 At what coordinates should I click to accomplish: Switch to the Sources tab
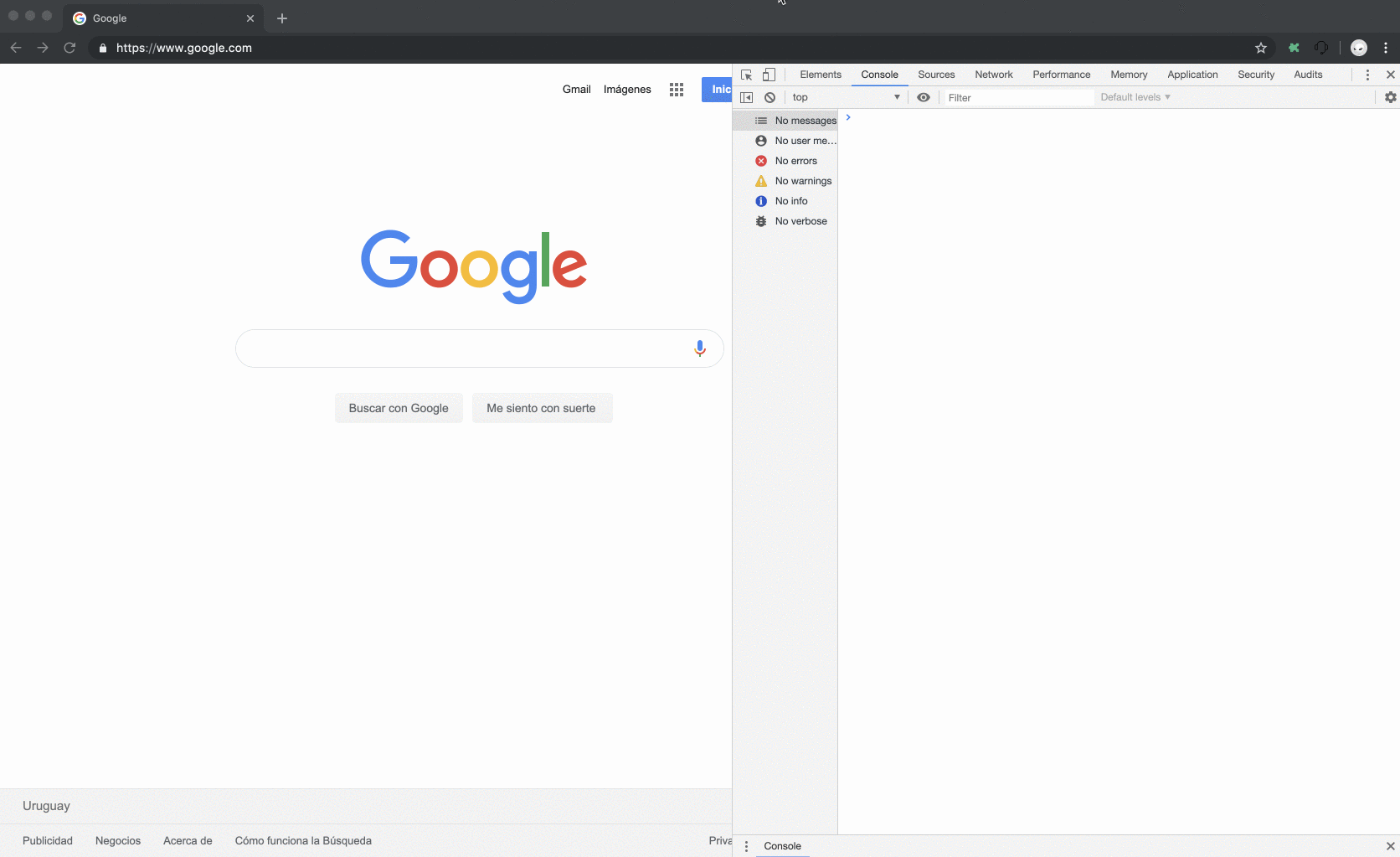pyautogui.click(x=936, y=75)
